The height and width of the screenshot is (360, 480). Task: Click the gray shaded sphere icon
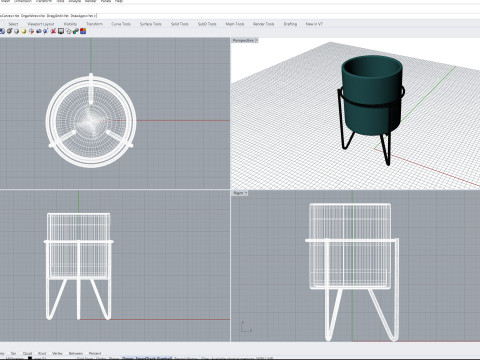pos(16,31)
